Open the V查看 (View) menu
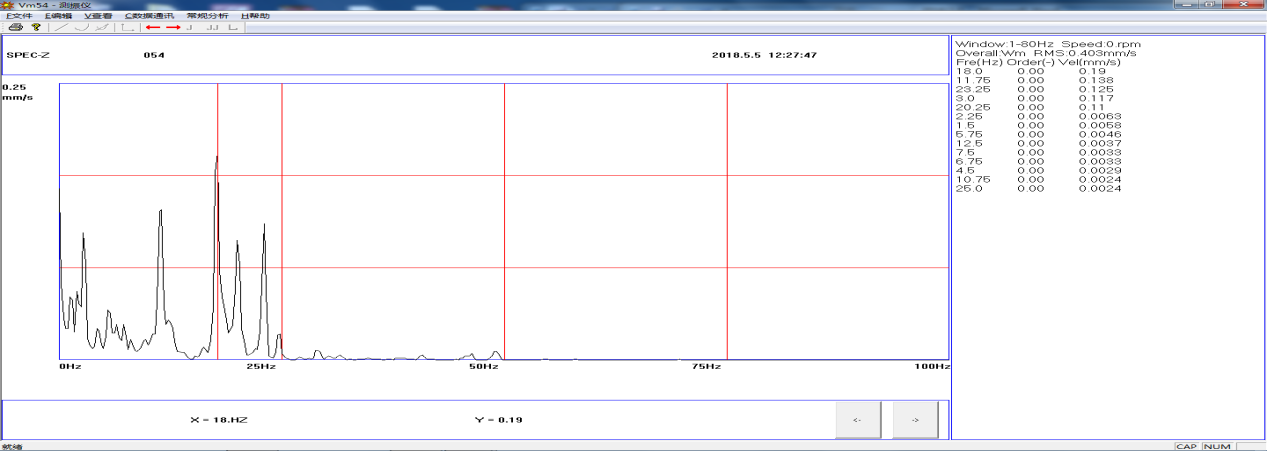 (98, 16)
